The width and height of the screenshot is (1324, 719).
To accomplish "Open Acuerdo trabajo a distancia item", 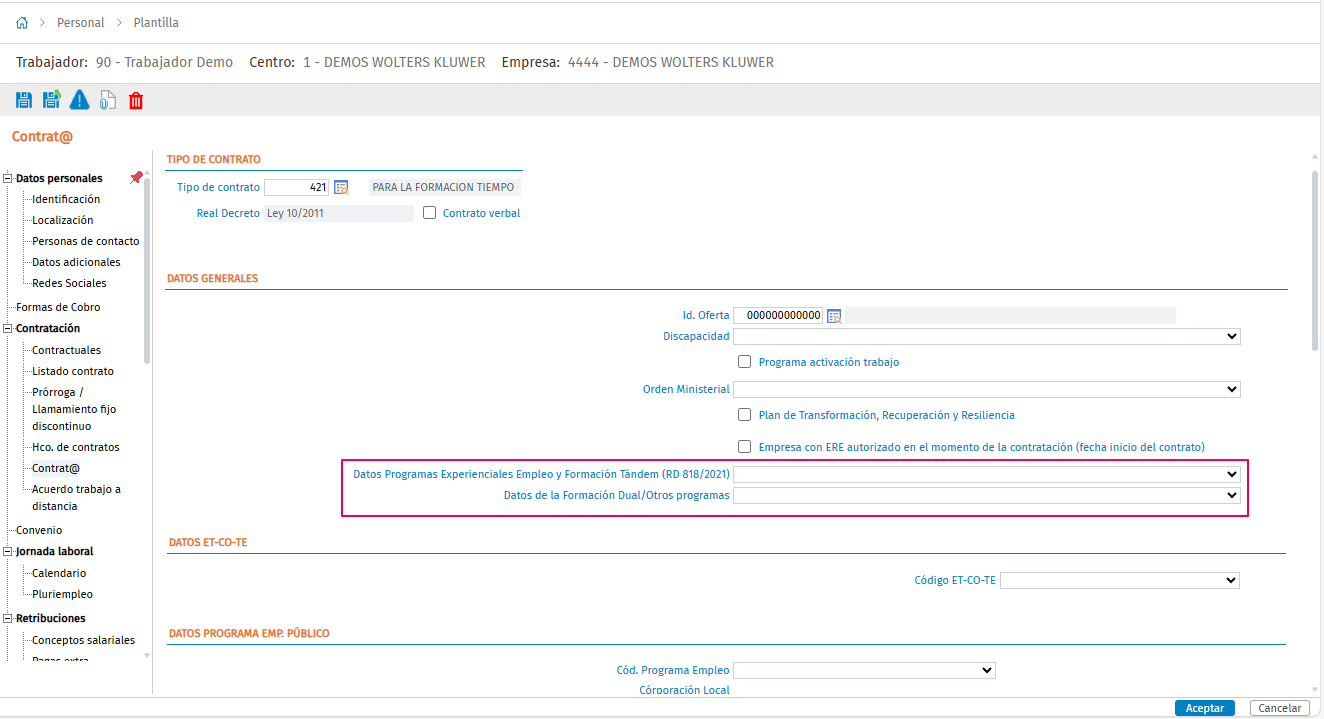I will tap(77, 498).
